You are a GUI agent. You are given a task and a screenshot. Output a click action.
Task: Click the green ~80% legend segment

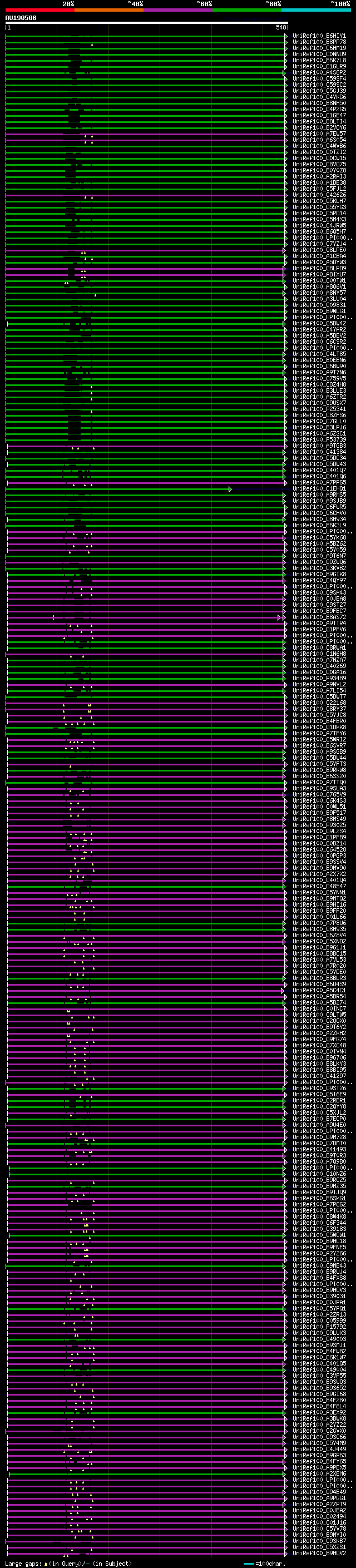click(x=247, y=10)
